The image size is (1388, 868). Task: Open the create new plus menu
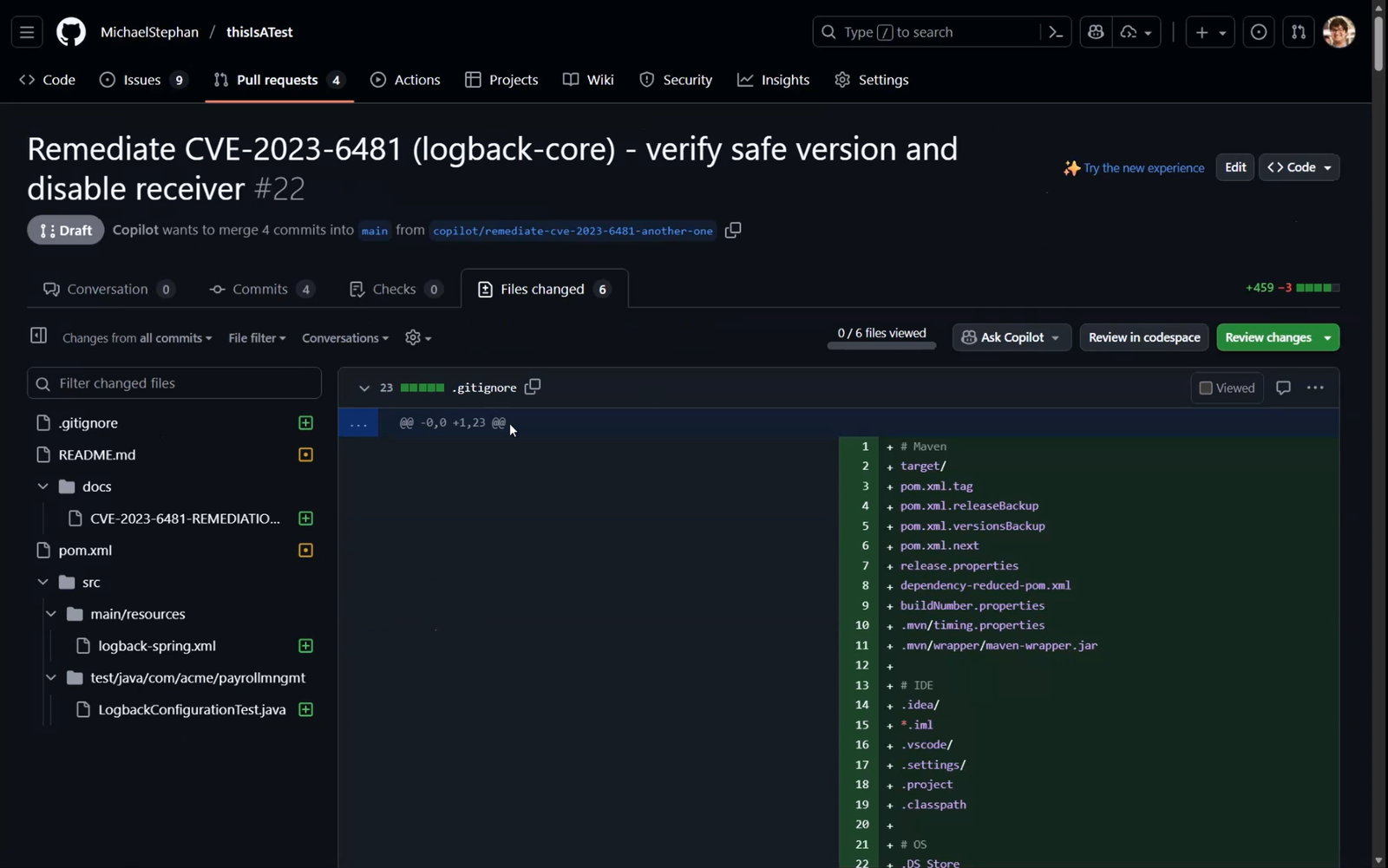click(1210, 32)
